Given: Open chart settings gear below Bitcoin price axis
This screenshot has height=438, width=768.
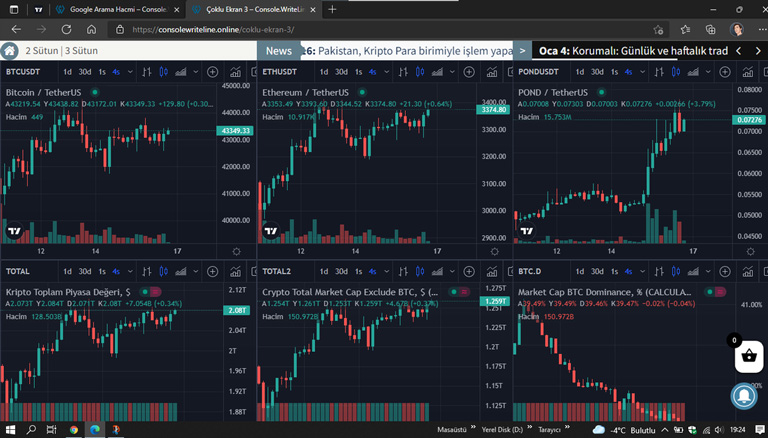Looking at the screenshot, I should pyautogui.click(x=236, y=252).
